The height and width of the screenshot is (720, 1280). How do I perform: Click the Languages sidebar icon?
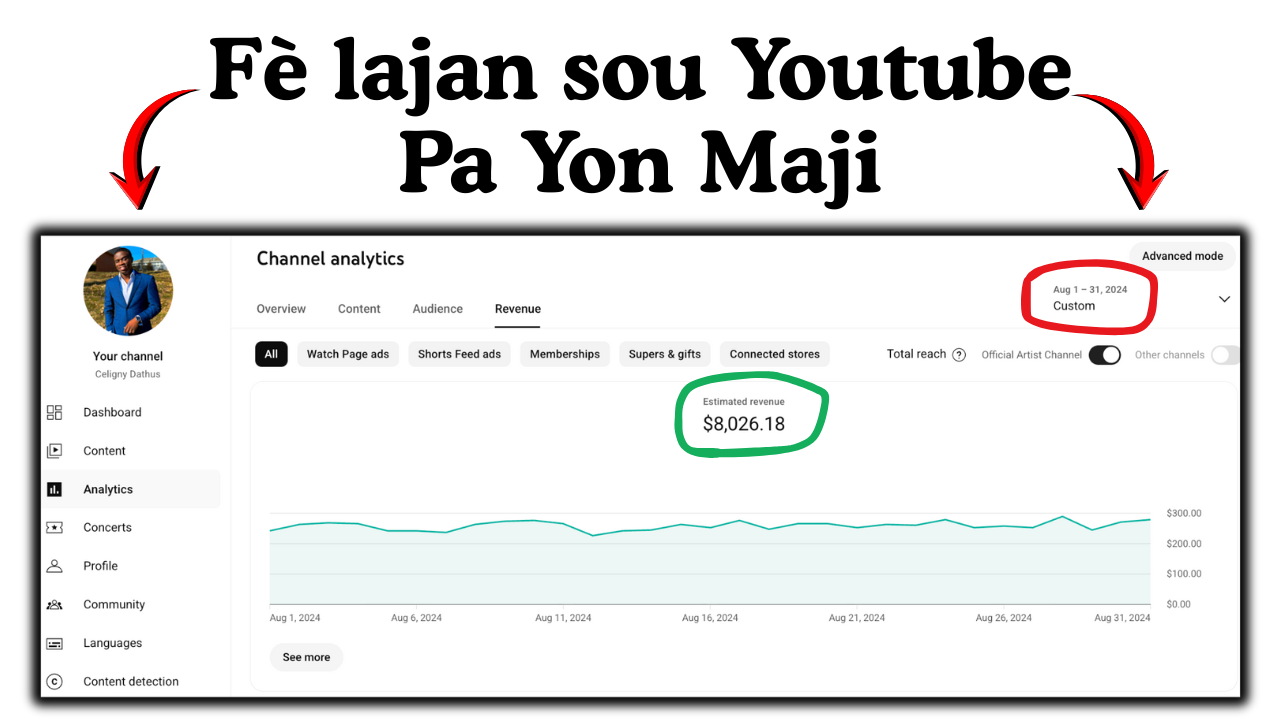[x=55, y=643]
